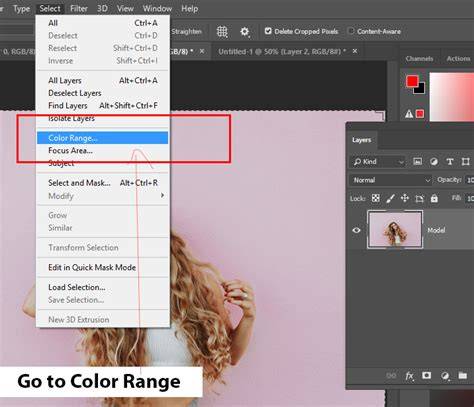Hide the Model layer with eye icon

coord(356,230)
